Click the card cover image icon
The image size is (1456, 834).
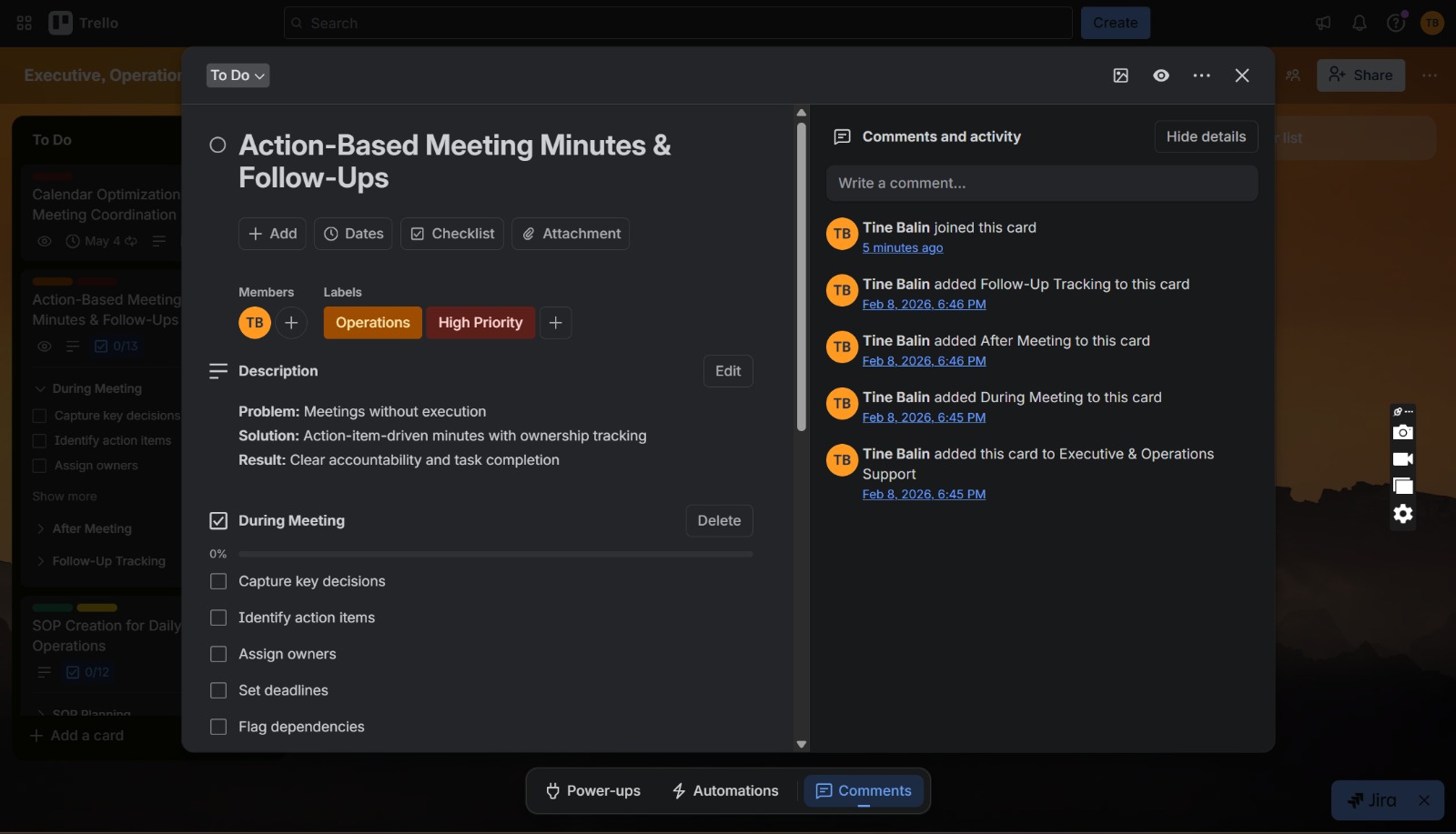tap(1121, 75)
